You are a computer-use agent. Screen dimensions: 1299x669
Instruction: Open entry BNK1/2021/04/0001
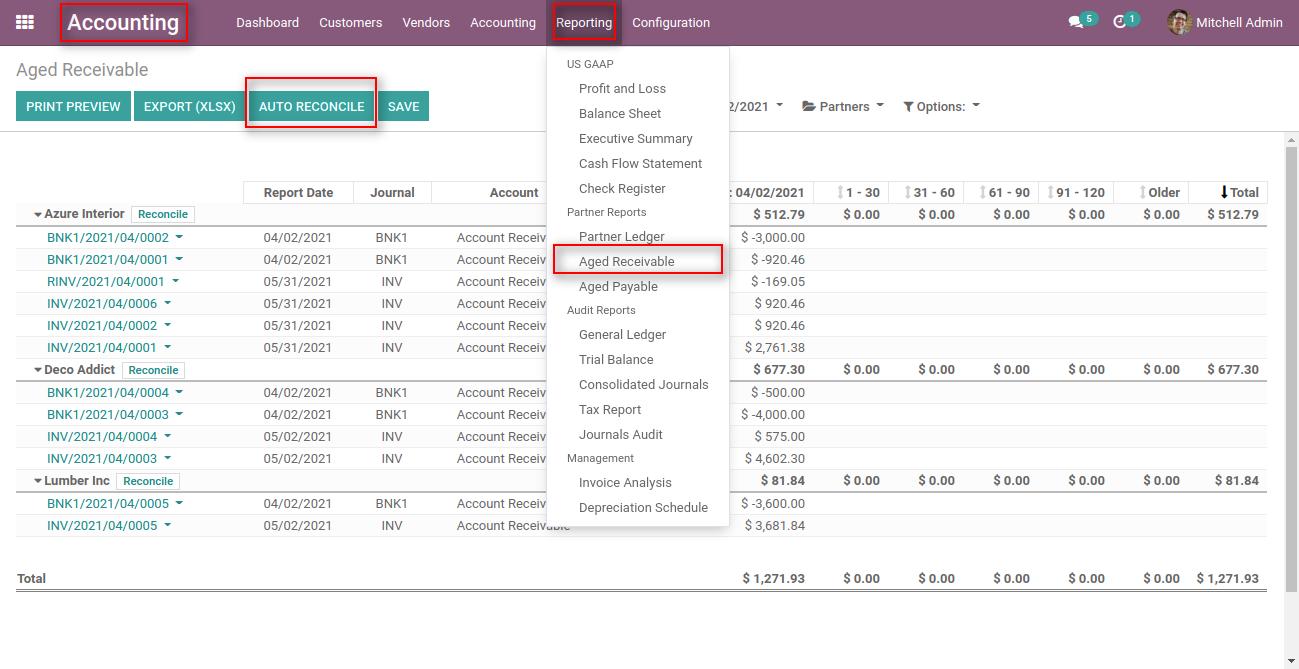click(x=108, y=259)
